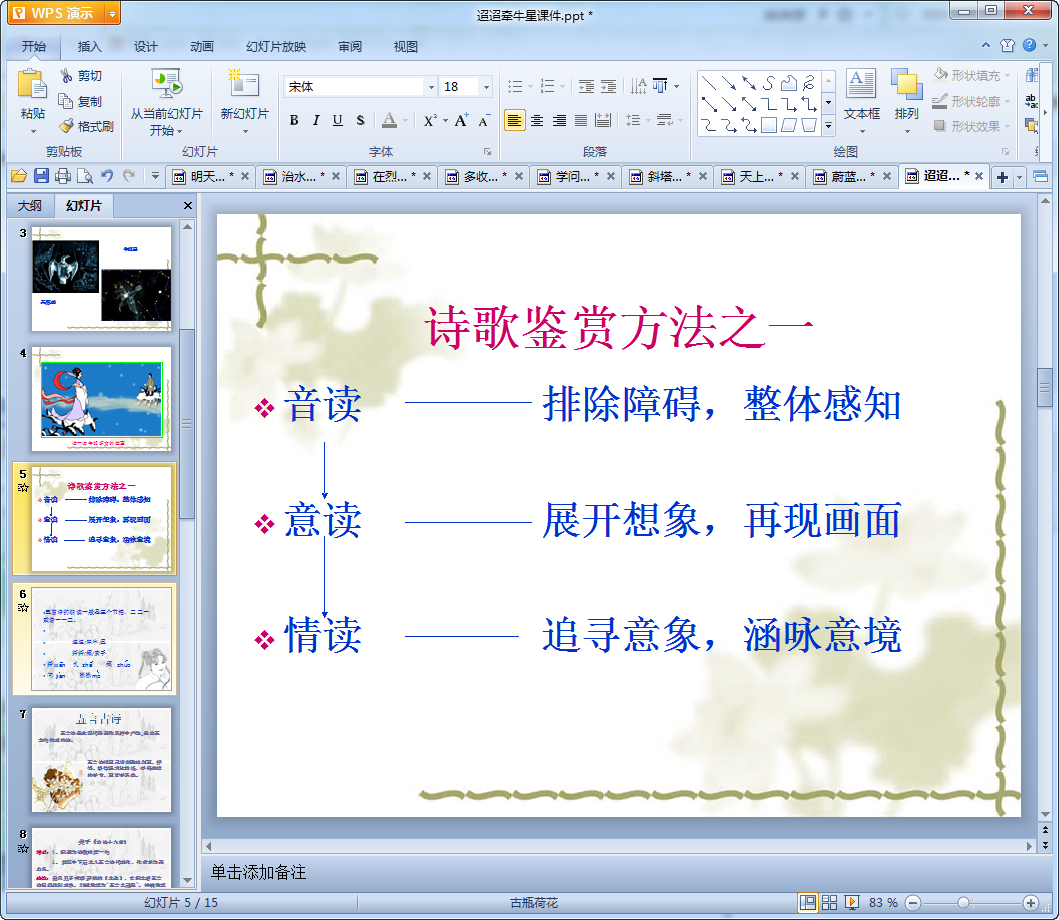1059x920 pixels.
Task: Click the Undo arrow icon
Action: coord(107,176)
